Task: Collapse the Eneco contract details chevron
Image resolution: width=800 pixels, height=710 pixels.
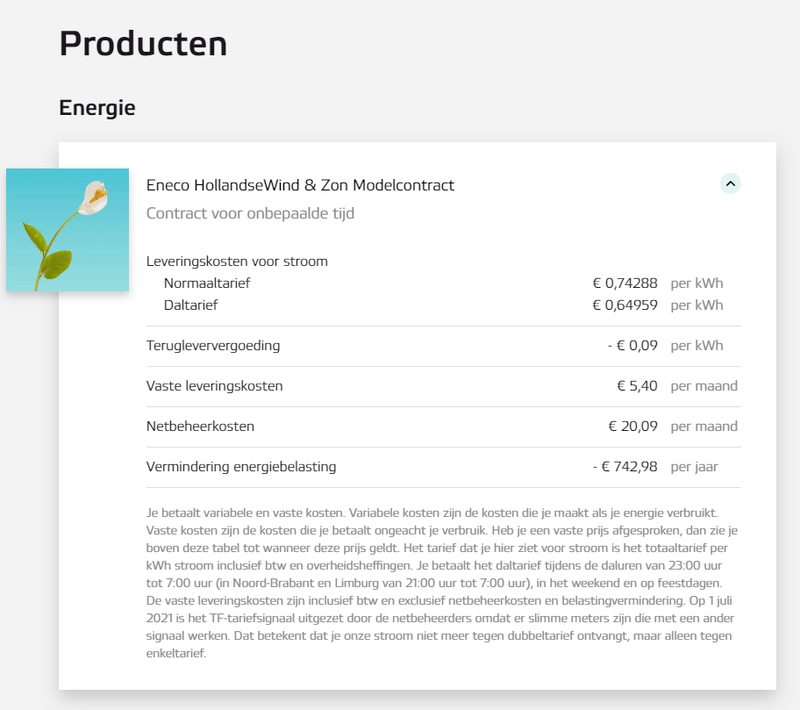Action: coord(730,183)
